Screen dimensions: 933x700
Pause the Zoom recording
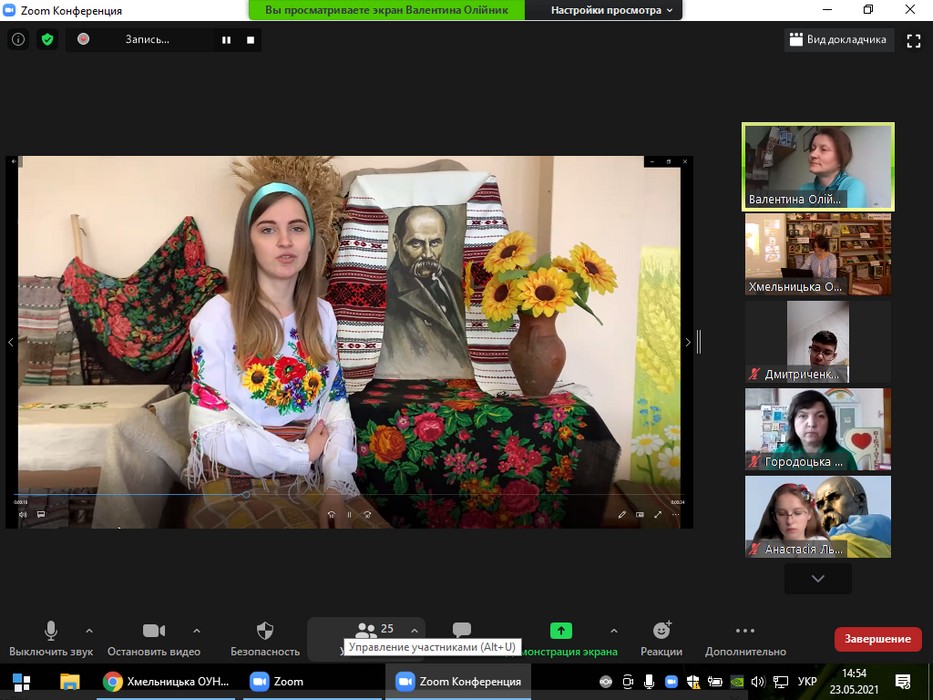(x=226, y=40)
